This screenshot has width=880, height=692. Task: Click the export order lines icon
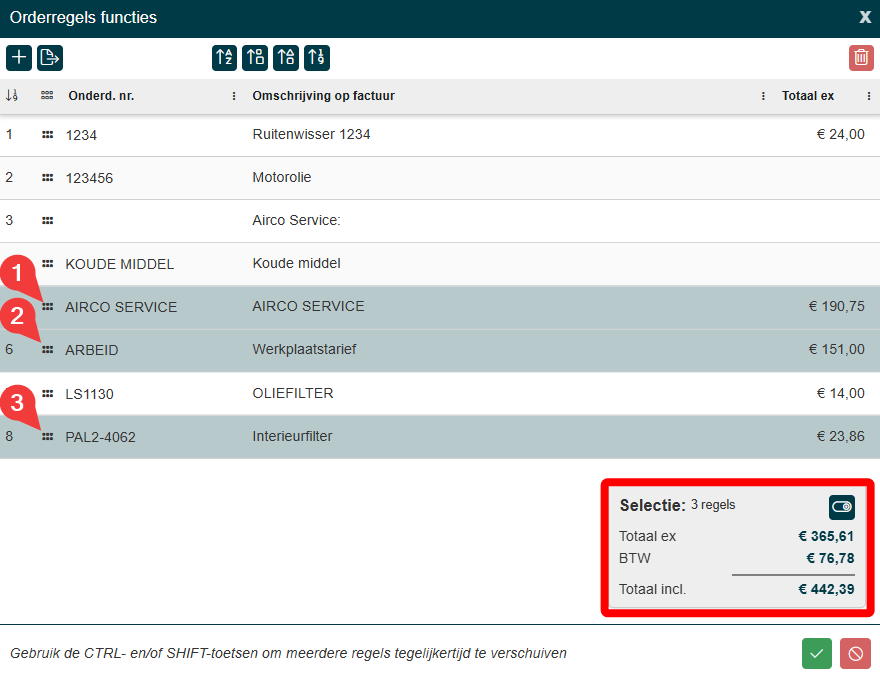coord(50,58)
